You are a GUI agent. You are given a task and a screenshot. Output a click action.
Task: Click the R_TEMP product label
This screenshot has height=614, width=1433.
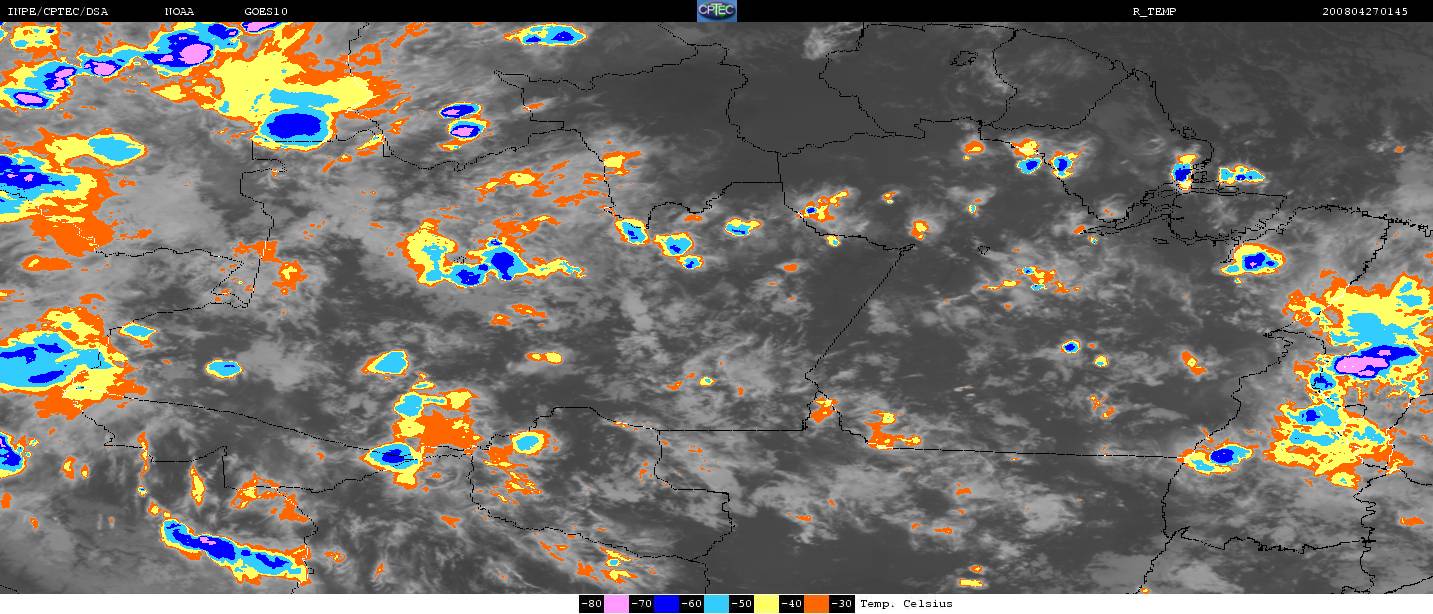[1153, 12]
